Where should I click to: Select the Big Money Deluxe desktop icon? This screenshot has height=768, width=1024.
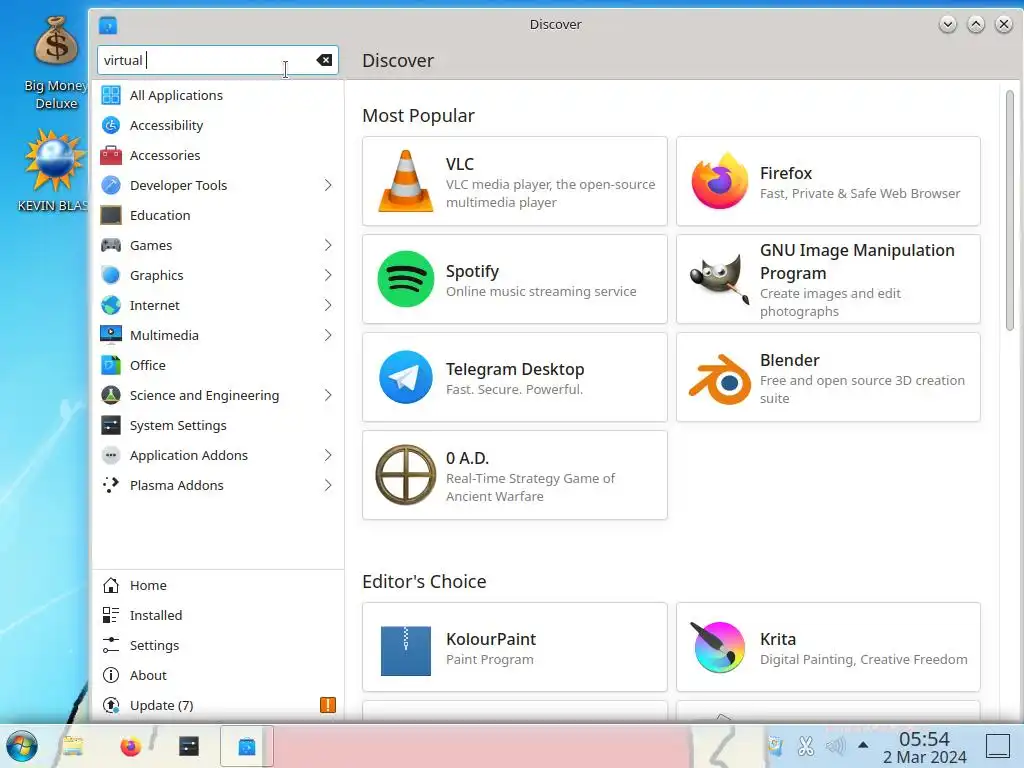pos(56,63)
